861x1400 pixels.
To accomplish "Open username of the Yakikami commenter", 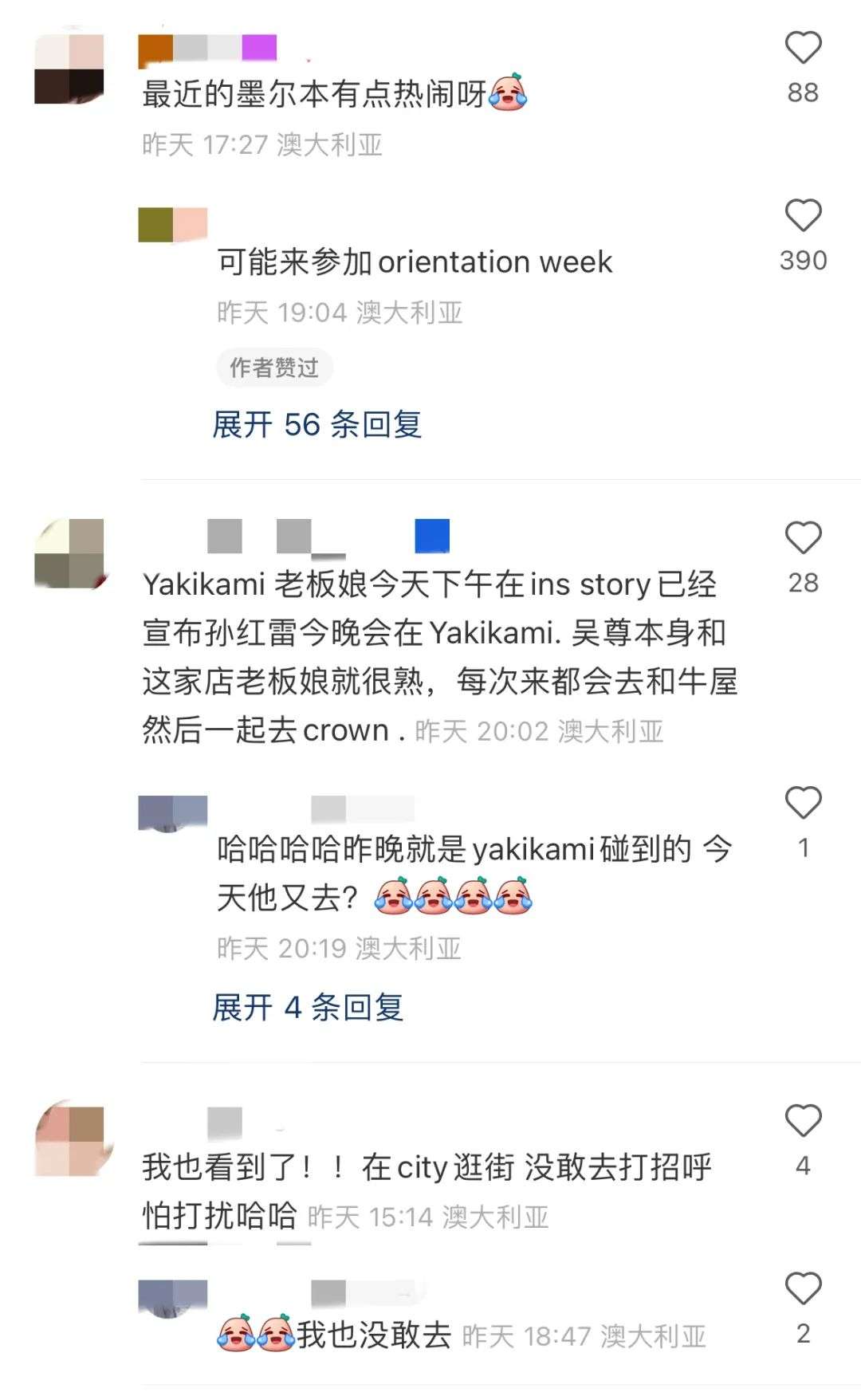I will pos(328,536).
